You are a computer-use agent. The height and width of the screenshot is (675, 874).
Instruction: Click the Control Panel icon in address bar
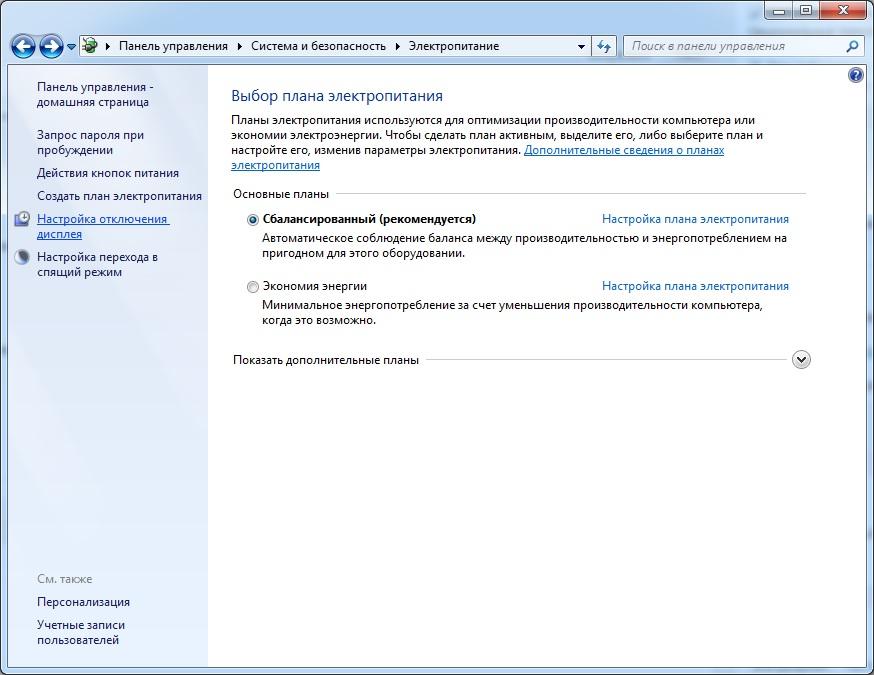click(89, 46)
